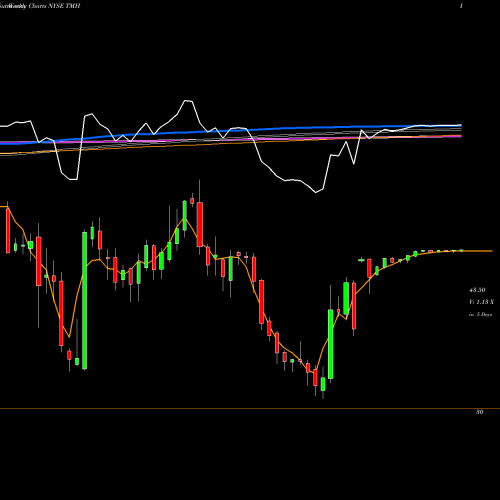Click the lowest green candlestick at the chart bottom

[323, 383]
